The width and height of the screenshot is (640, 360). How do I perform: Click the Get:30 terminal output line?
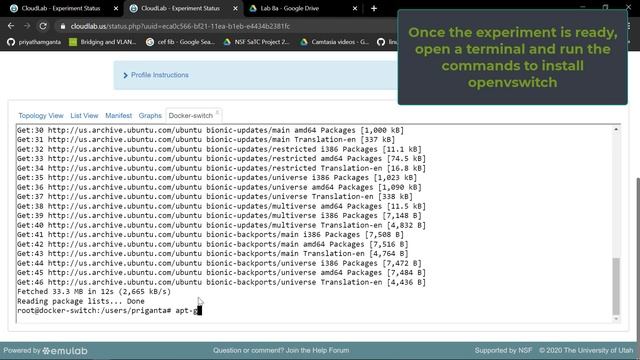click(x=210, y=130)
